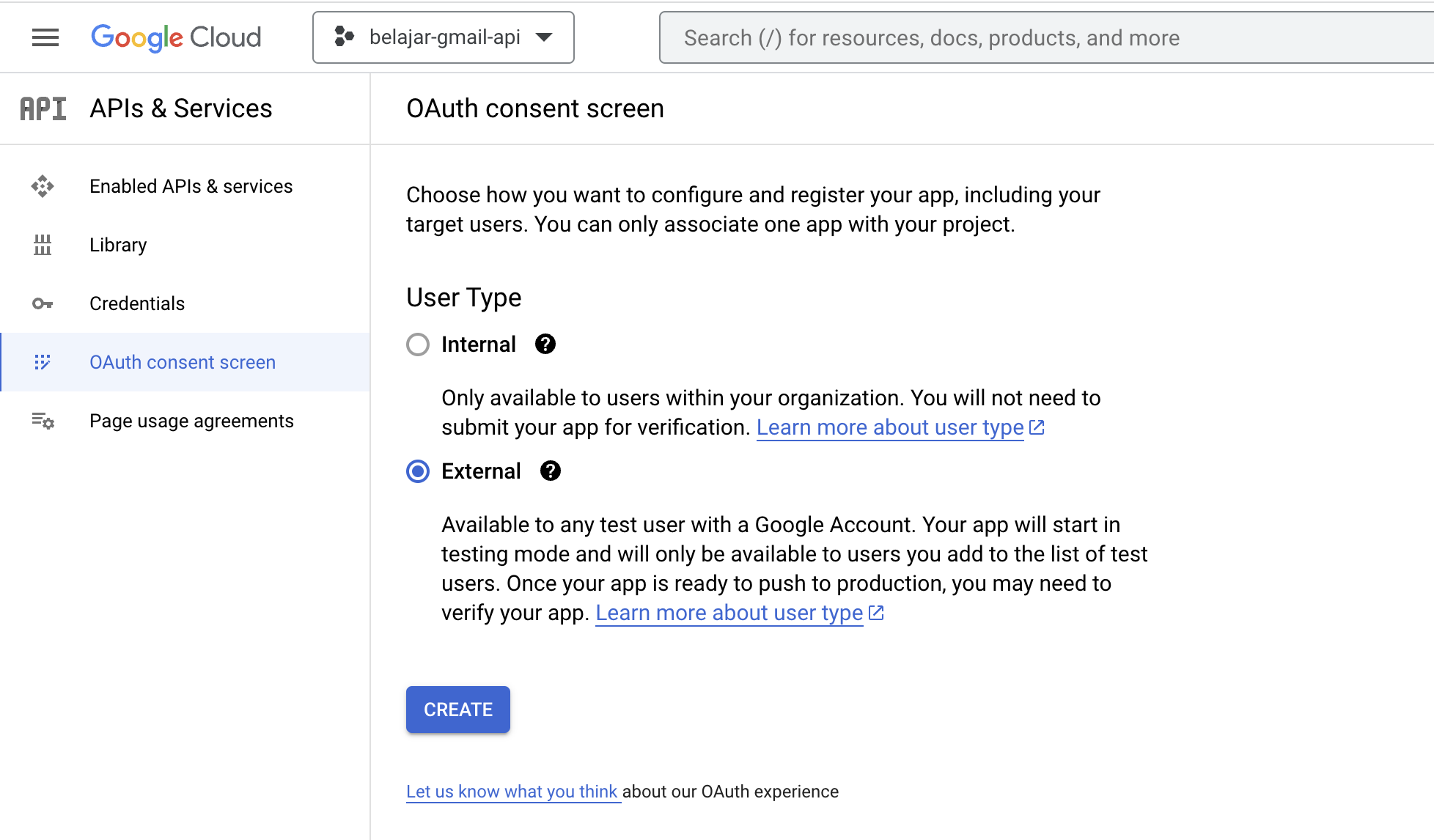Image resolution: width=1434 pixels, height=840 pixels.
Task: Click the API icon beside APIs & Services
Action: point(43,108)
